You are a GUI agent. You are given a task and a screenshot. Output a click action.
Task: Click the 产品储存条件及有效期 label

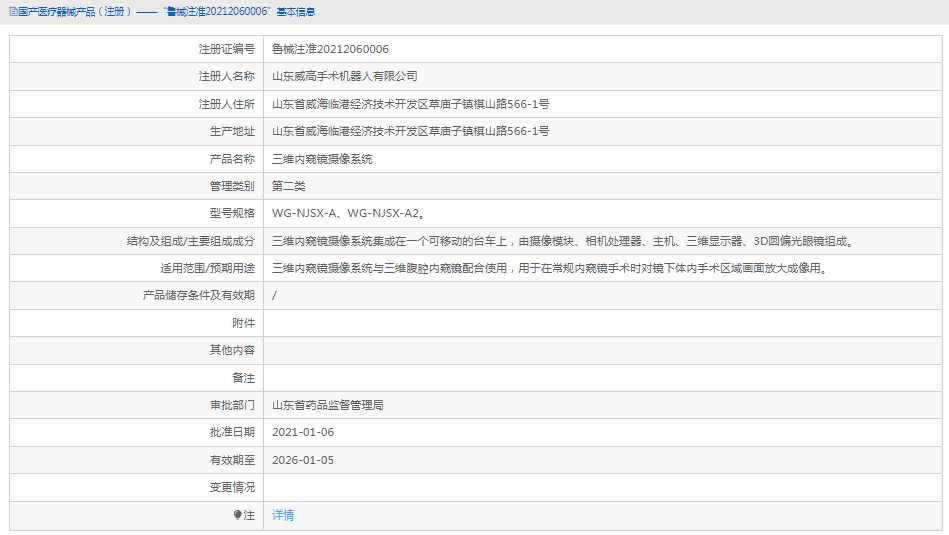pos(199,295)
